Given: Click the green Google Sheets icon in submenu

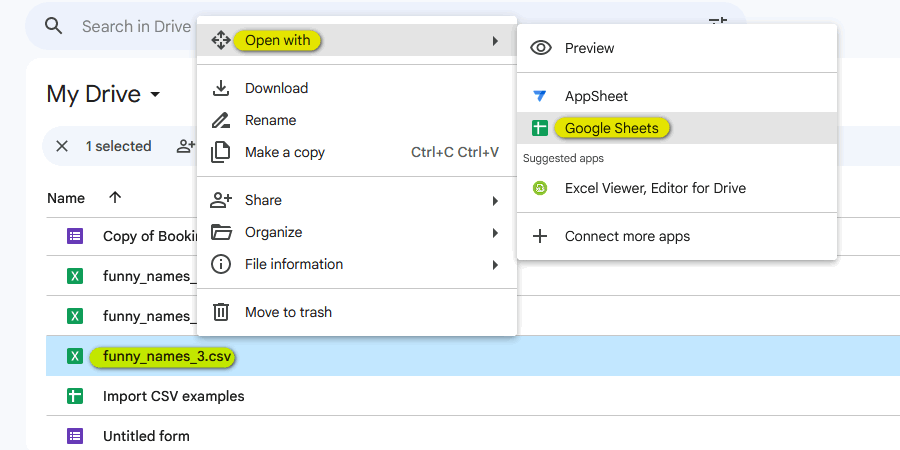Looking at the screenshot, I should coord(540,128).
